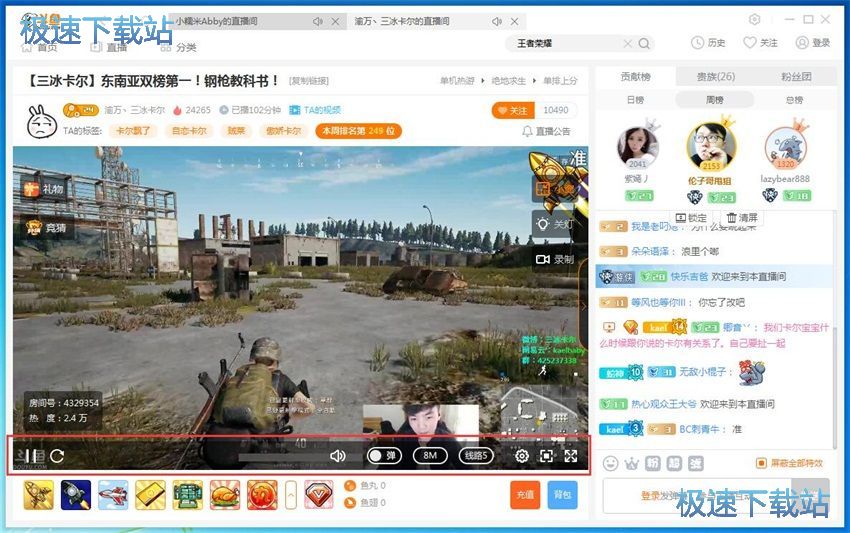Select the 贵族(26) tab

pos(716,76)
